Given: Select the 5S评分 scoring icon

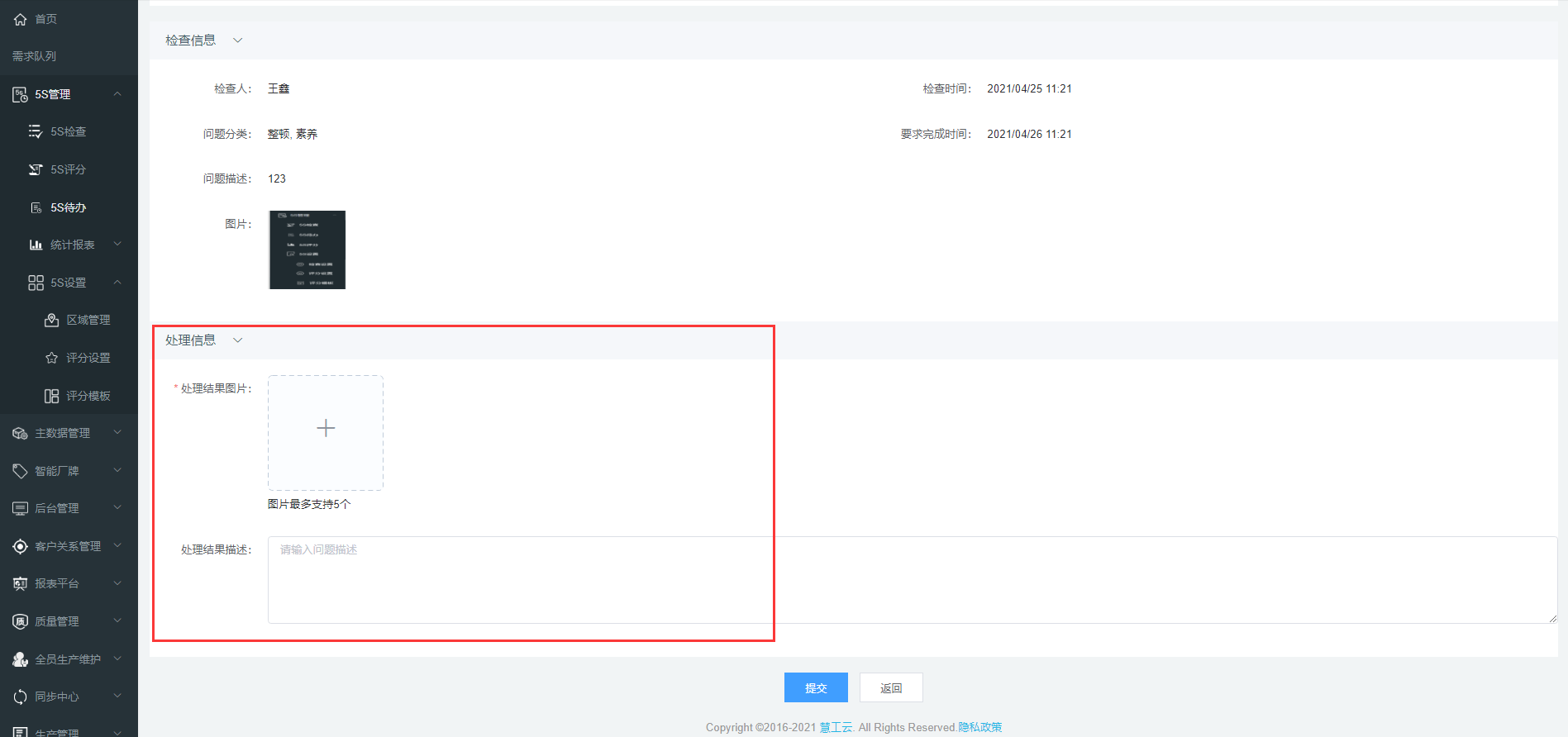Looking at the screenshot, I should (36, 169).
